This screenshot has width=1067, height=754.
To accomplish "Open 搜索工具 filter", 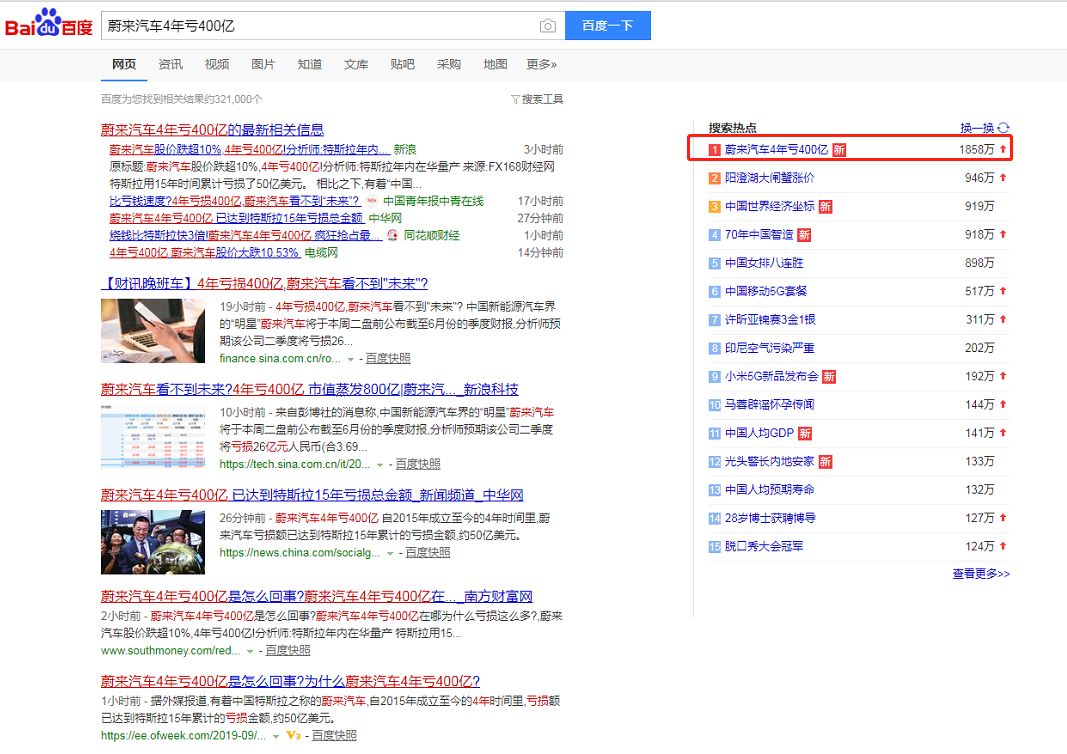I will click(x=537, y=99).
